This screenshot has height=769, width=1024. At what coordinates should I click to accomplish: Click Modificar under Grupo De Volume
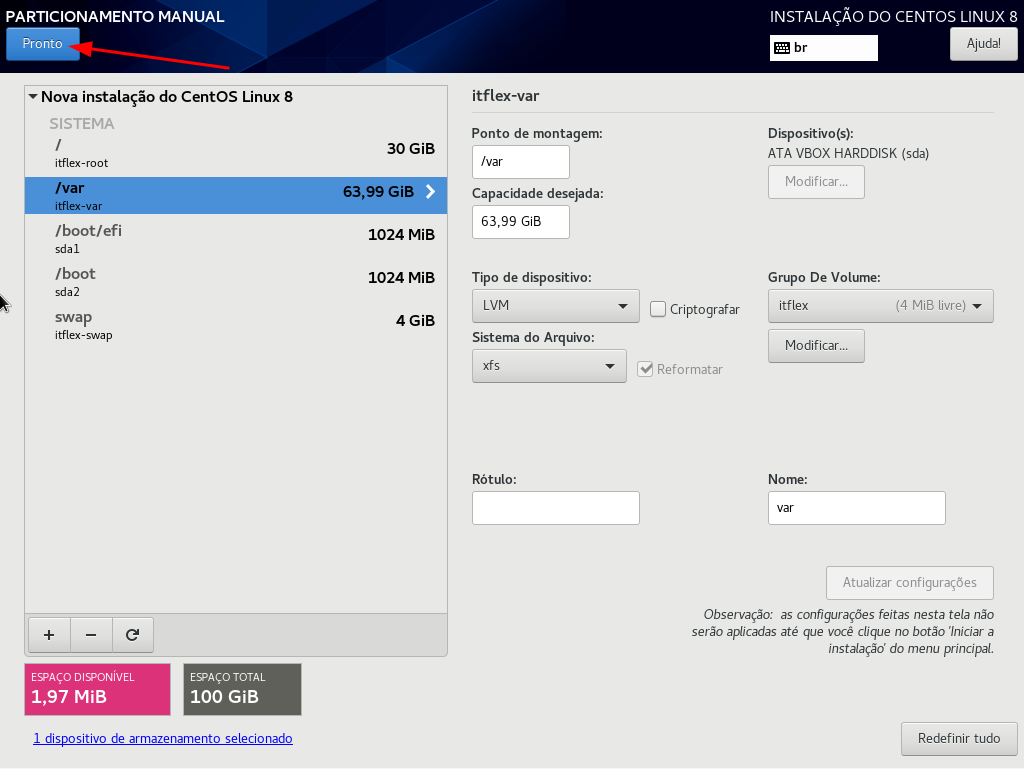coord(816,345)
